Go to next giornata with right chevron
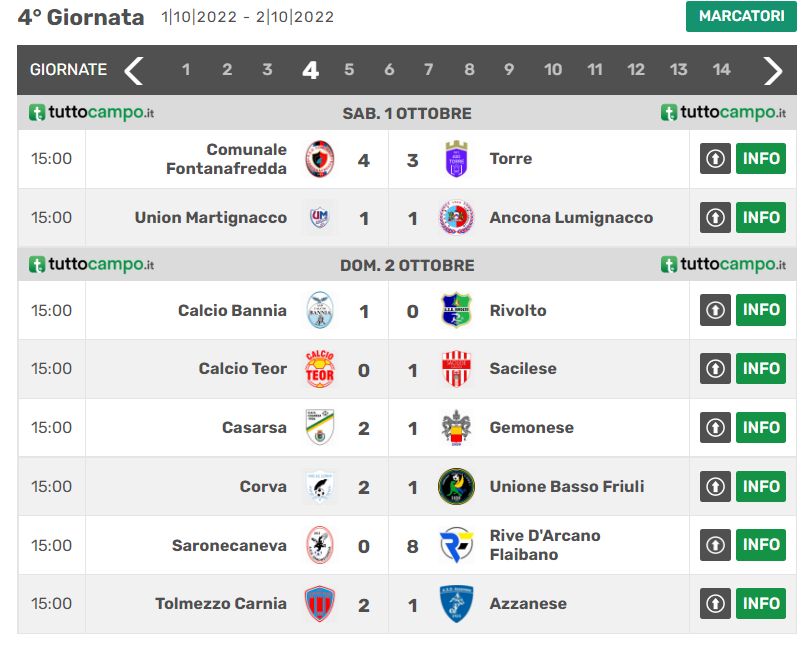This screenshot has width=809, height=649. coord(773,70)
